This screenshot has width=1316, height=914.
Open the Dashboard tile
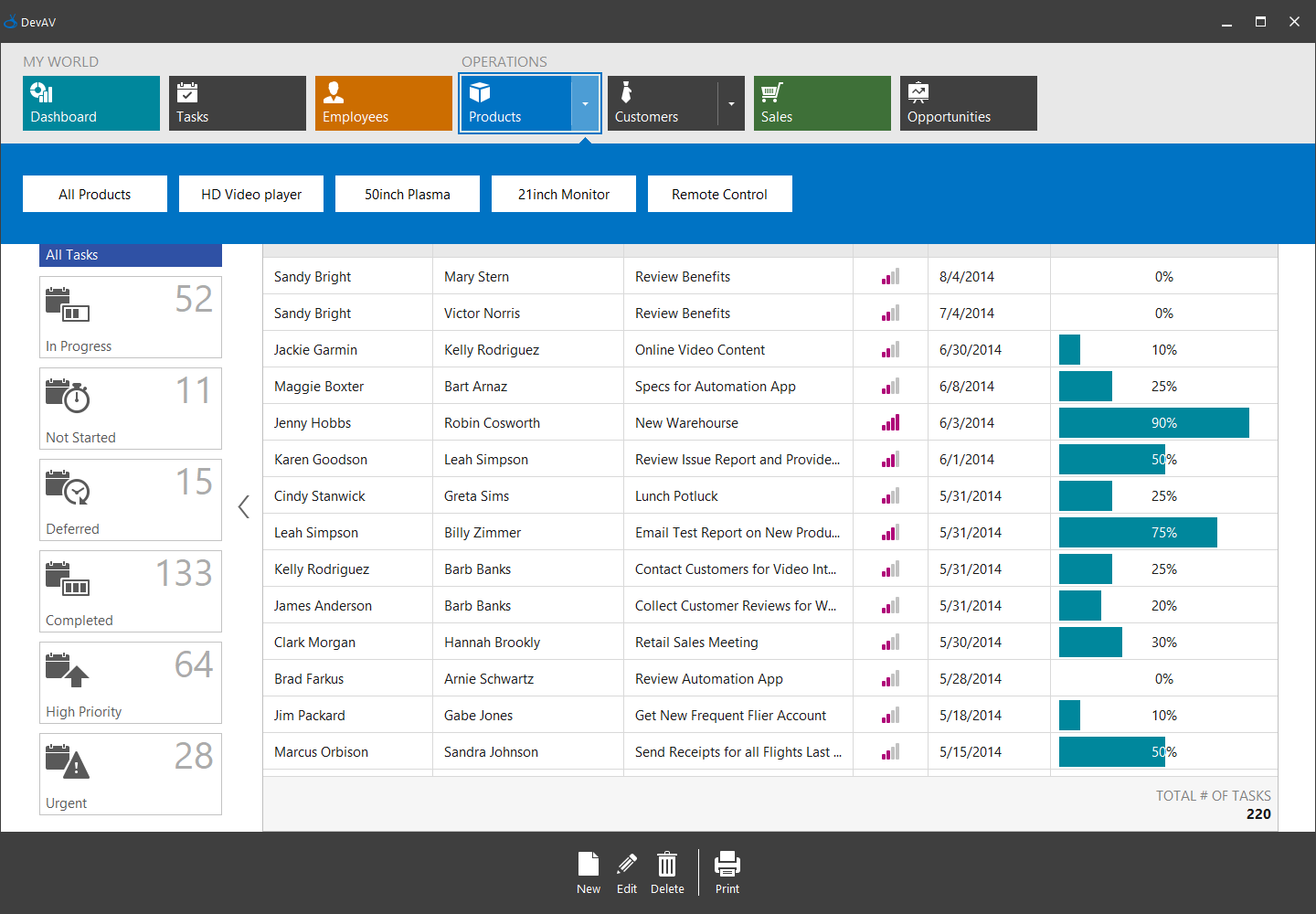tap(90, 103)
